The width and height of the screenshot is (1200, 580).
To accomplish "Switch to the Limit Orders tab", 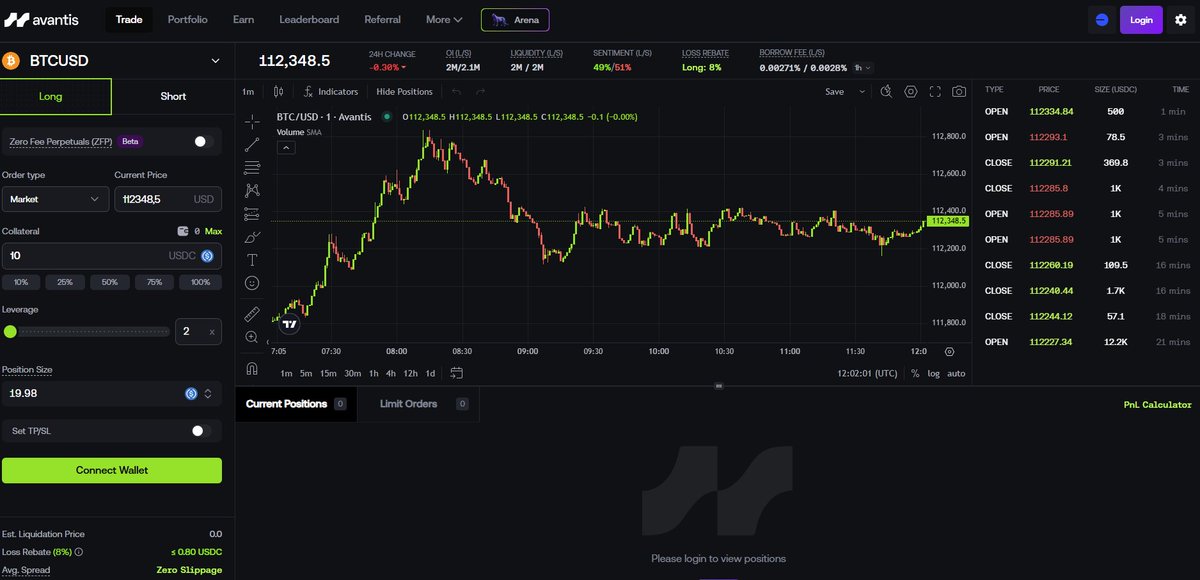I will (418, 404).
